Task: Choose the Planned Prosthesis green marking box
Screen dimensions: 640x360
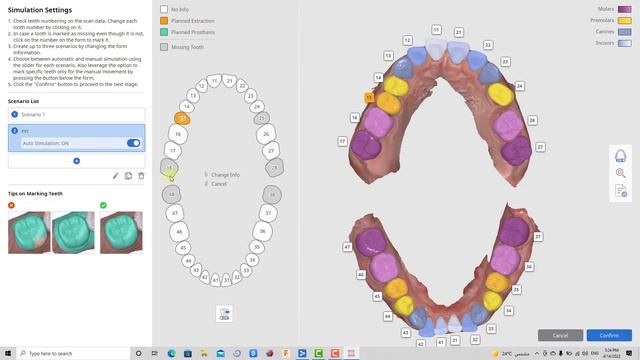Action: pyautogui.click(x=164, y=32)
